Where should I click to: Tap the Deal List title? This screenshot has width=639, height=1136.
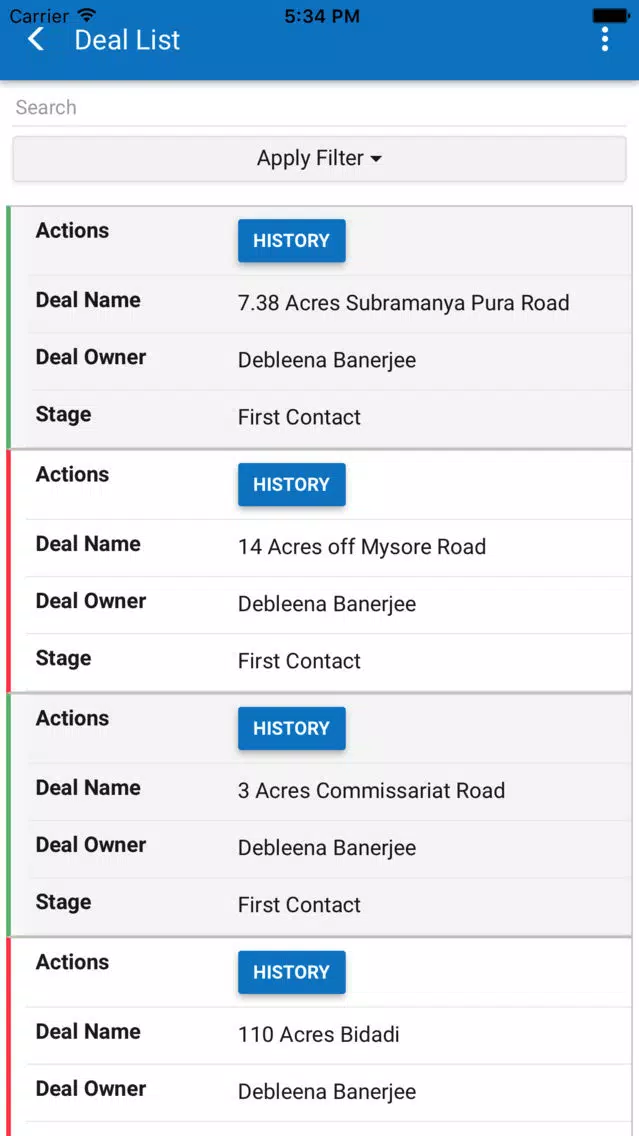(128, 40)
